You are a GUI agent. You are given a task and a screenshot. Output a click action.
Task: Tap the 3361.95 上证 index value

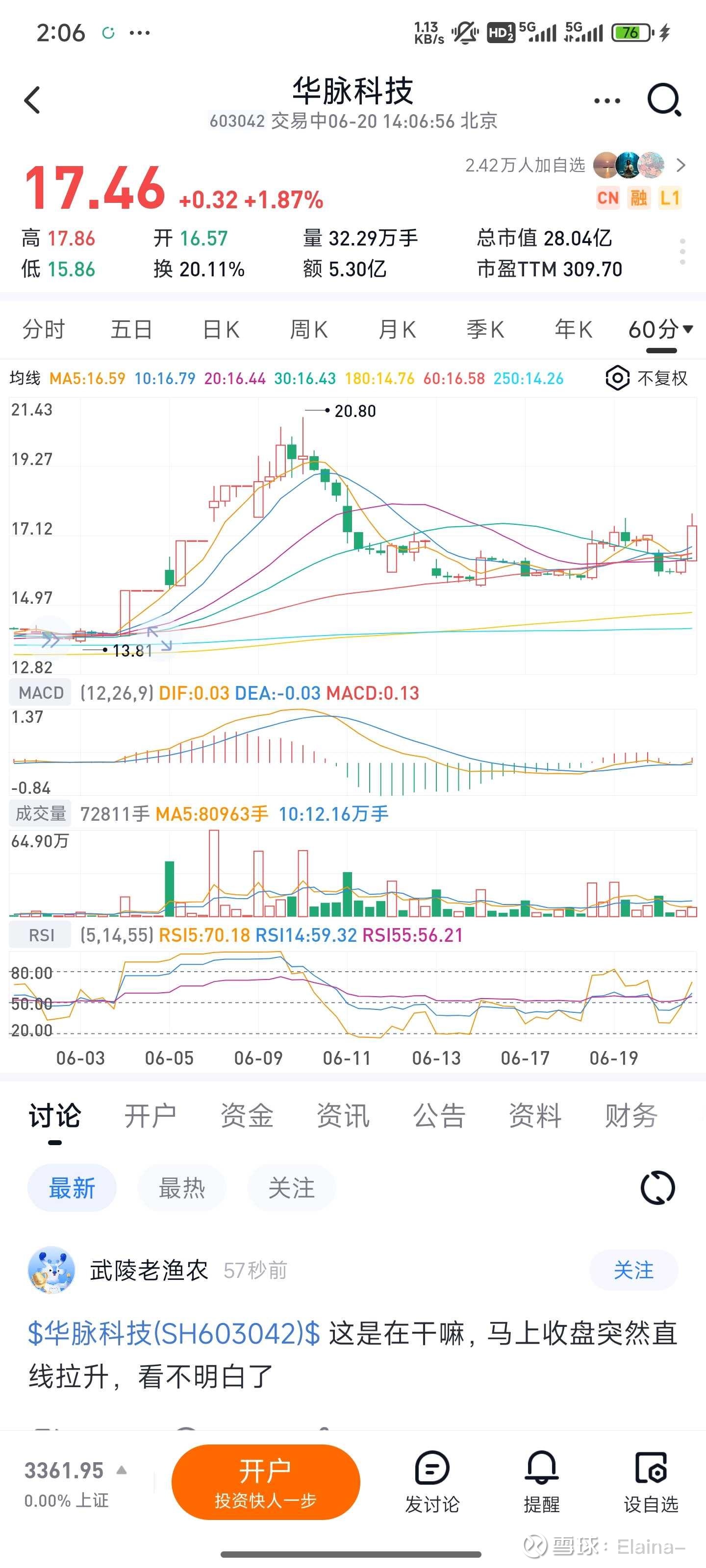[64, 1470]
